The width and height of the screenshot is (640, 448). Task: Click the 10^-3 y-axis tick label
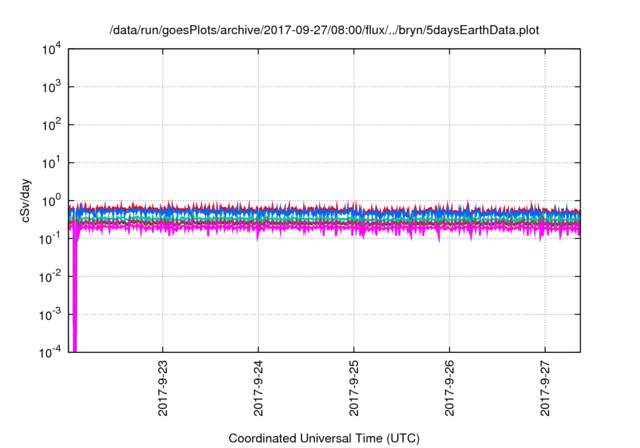pyautogui.click(x=51, y=315)
